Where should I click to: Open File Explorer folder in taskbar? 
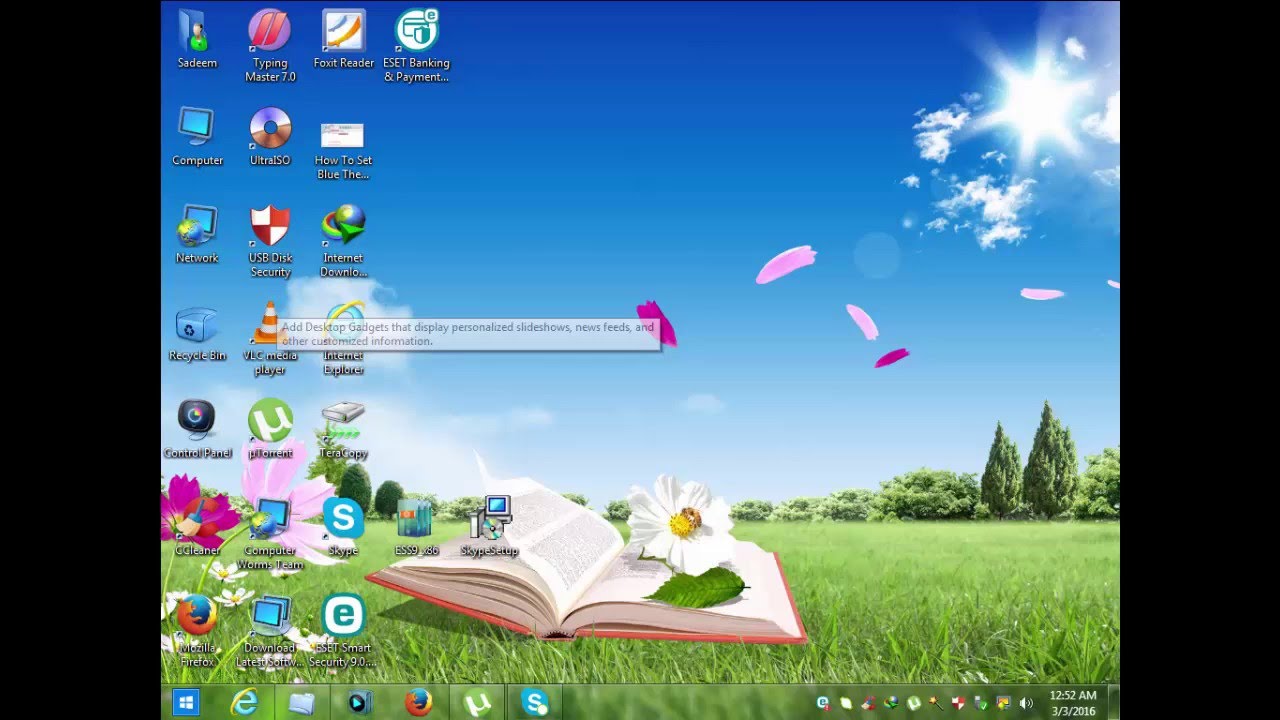click(302, 703)
